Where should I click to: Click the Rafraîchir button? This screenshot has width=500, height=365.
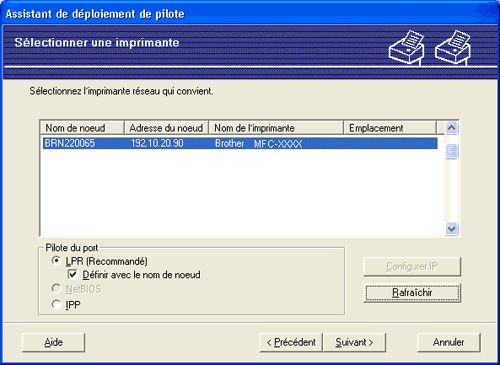412,293
